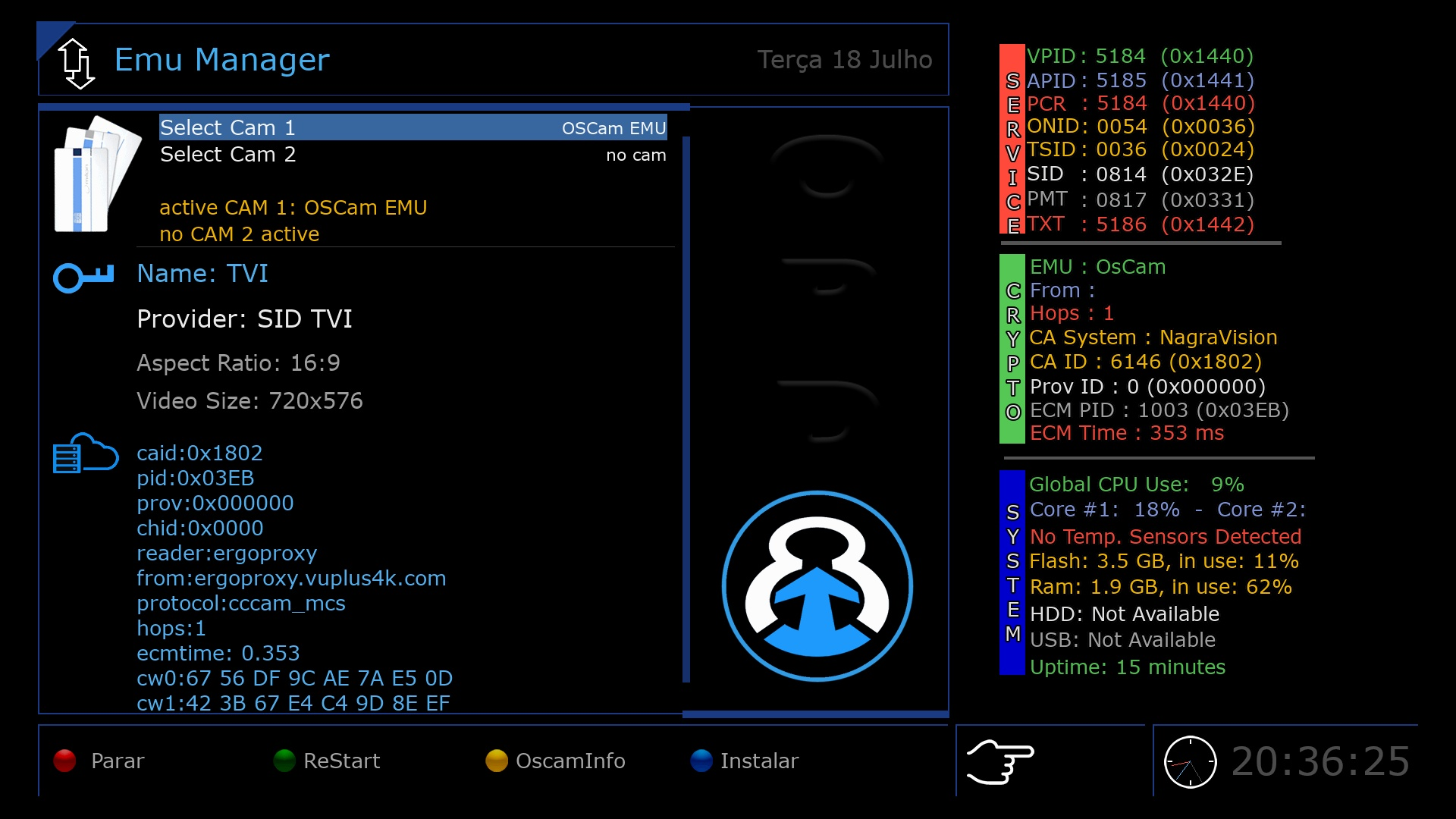Click the vertical scrollbar of the info panel
1456x819 pixels.
click(686, 409)
